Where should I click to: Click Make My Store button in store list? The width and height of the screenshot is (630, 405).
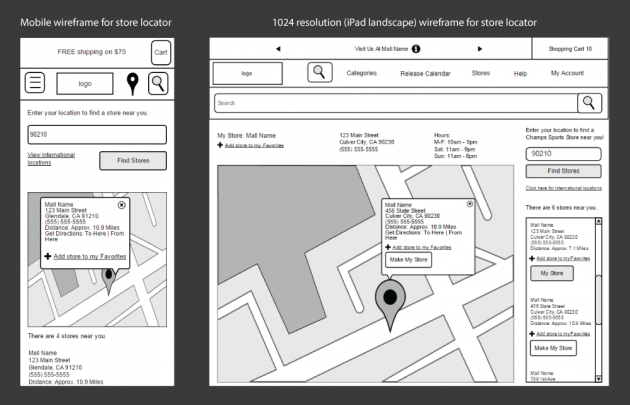click(553, 348)
